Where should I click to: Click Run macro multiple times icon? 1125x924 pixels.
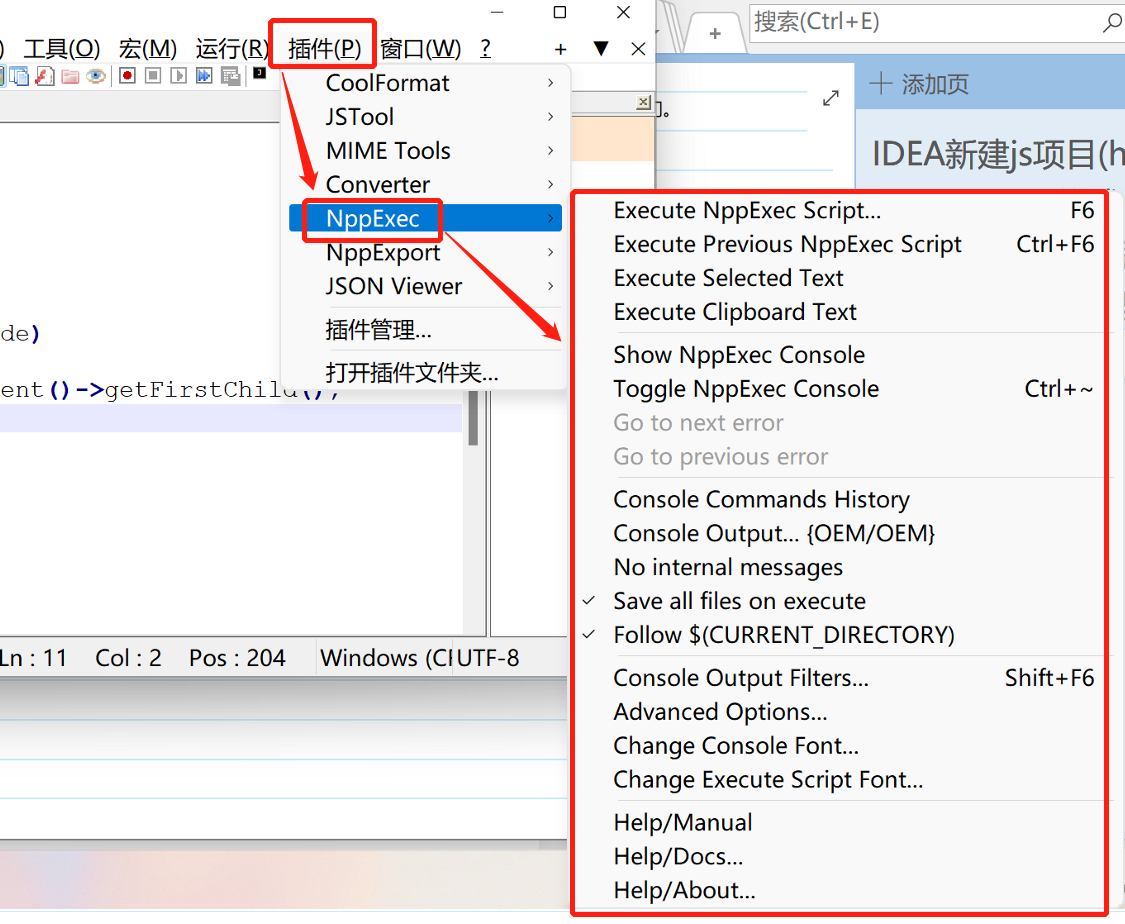[204, 75]
